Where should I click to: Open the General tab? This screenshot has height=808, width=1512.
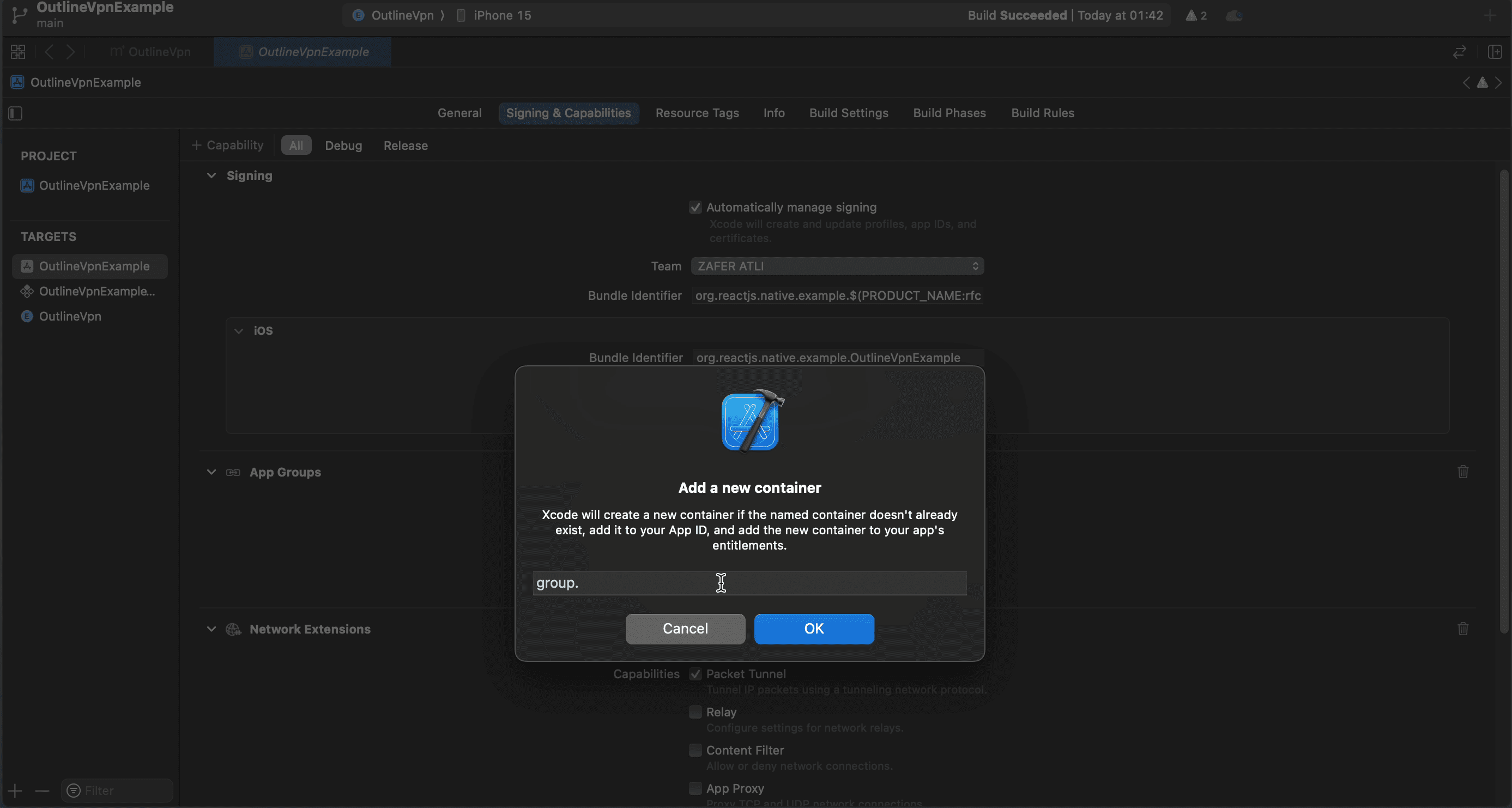click(459, 113)
